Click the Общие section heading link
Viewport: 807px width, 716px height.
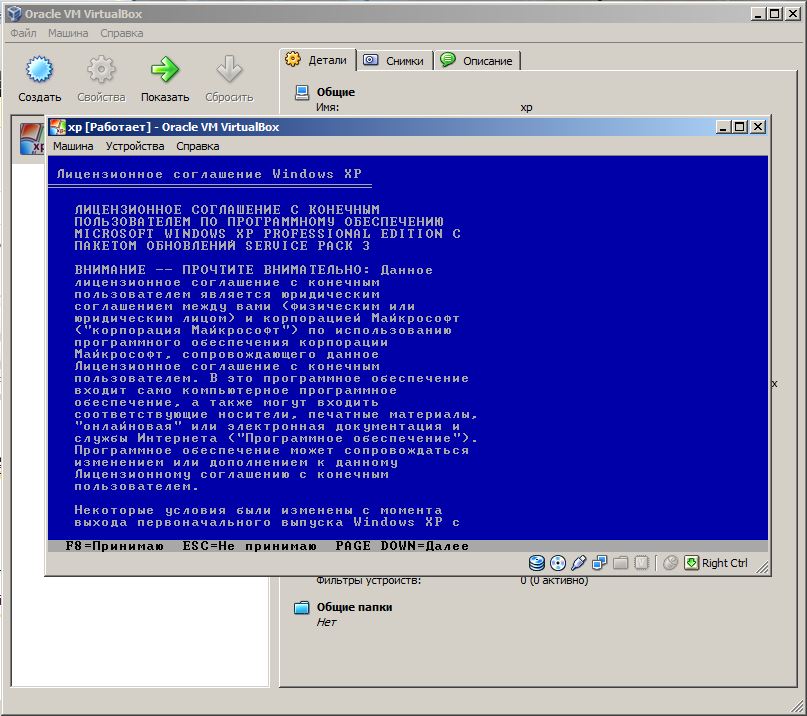click(x=336, y=92)
